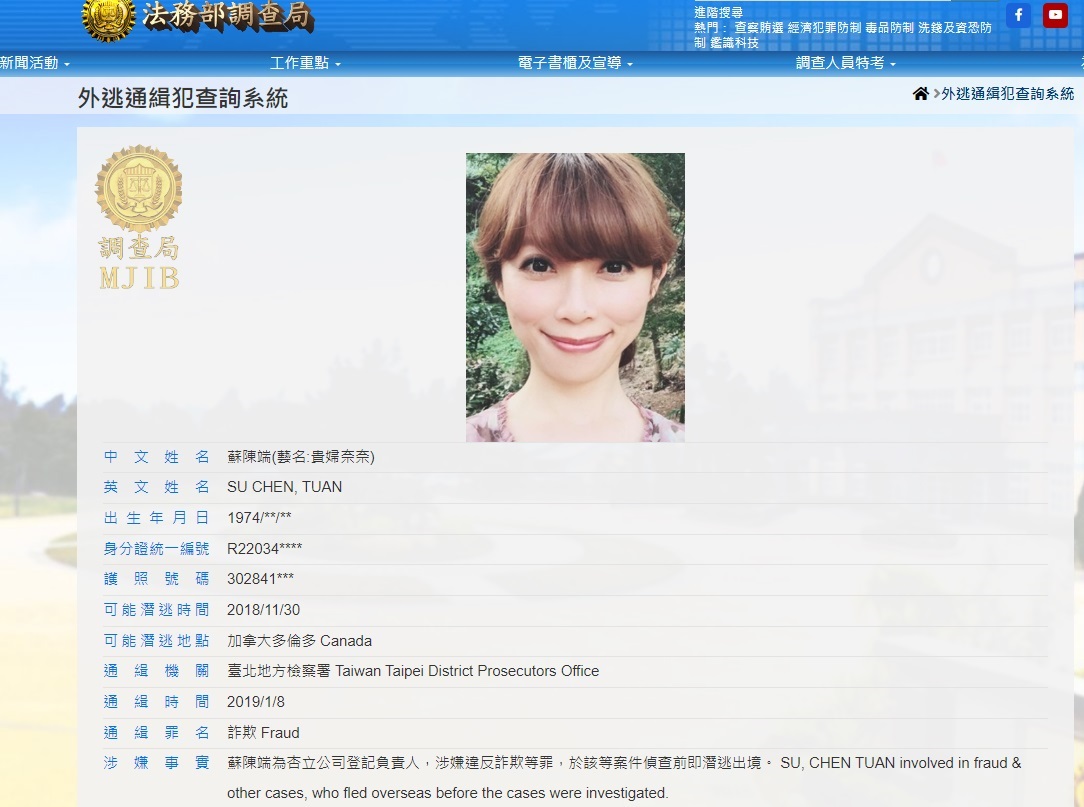Image resolution: width=1084 pixels, height=807 pixels.
Task: Click the hot keyword 查察賄選
Action: [758, 28]
